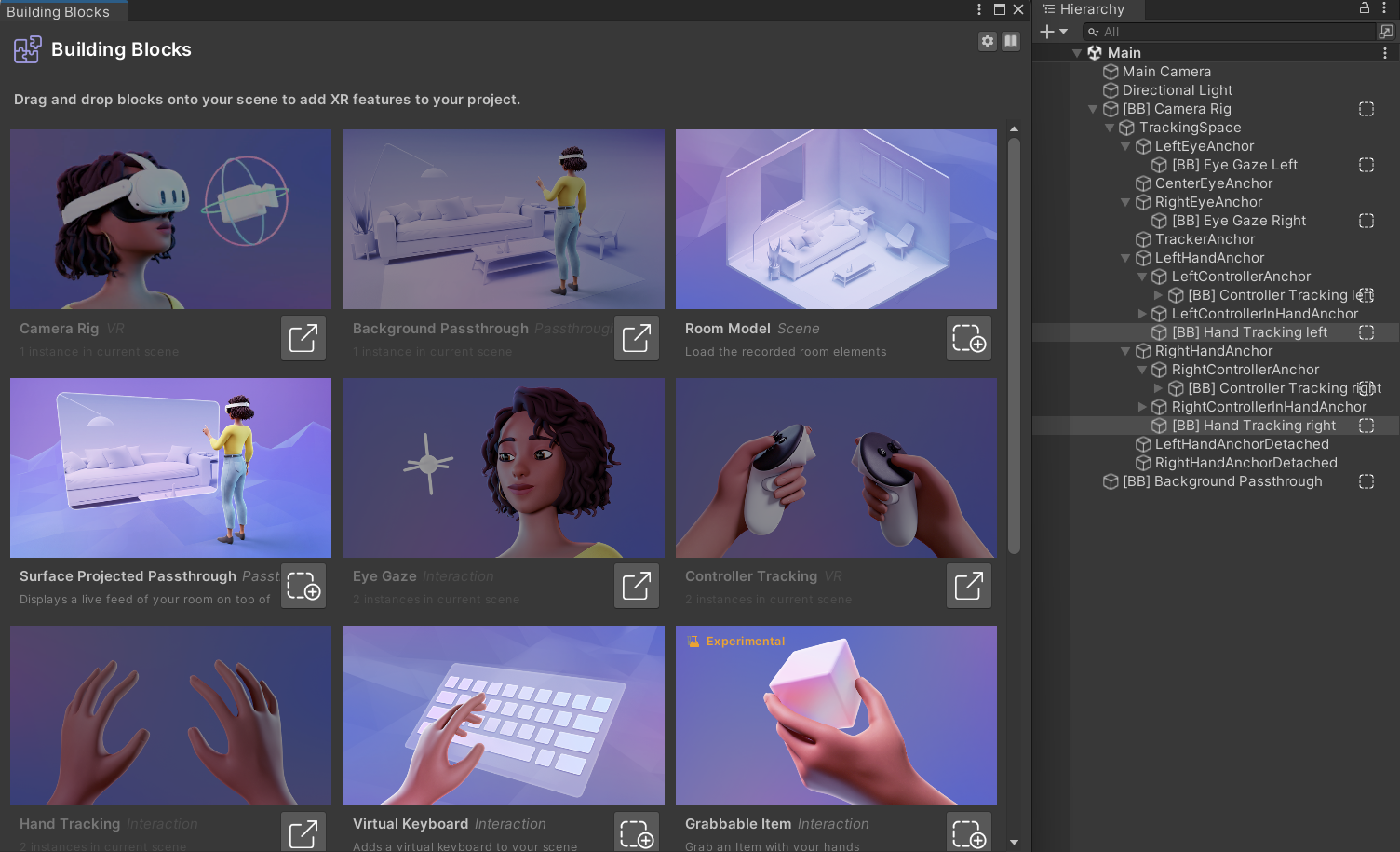
Task: Click Eye Gaze show-instance icon
Action: (x=637, y=586)
